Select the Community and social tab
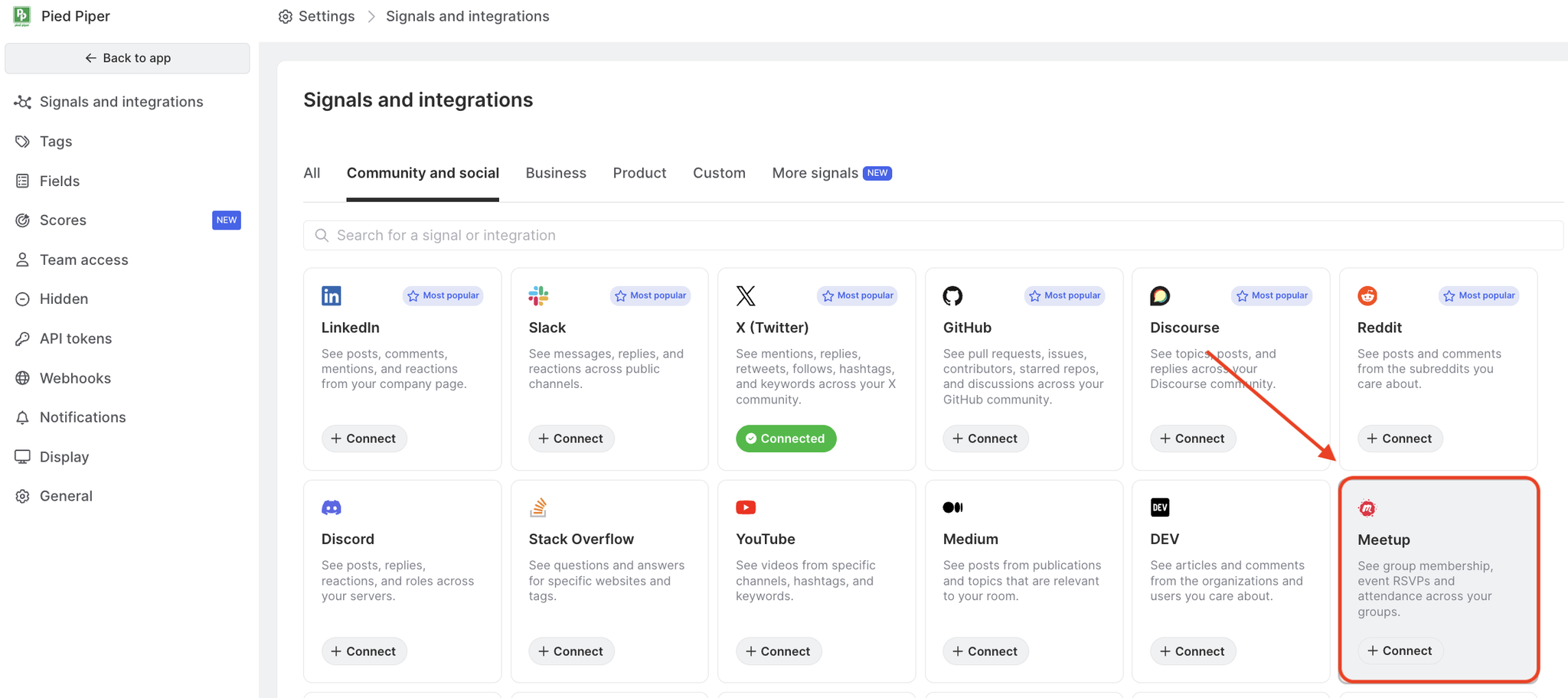The image size is (1568, 698). (423, 174)
